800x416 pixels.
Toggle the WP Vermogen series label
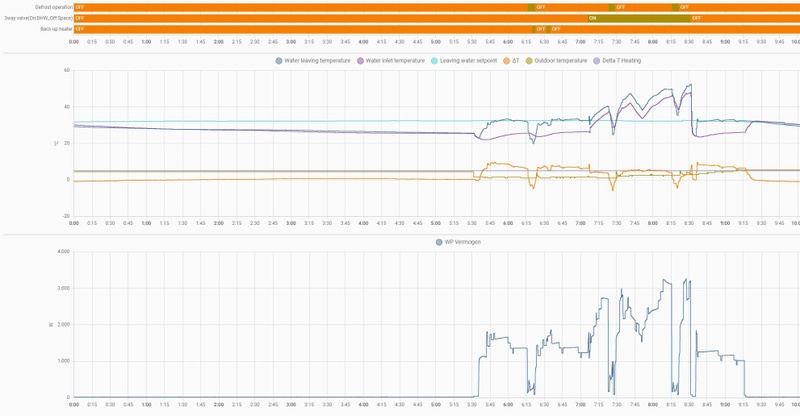(x=463, y=242)
